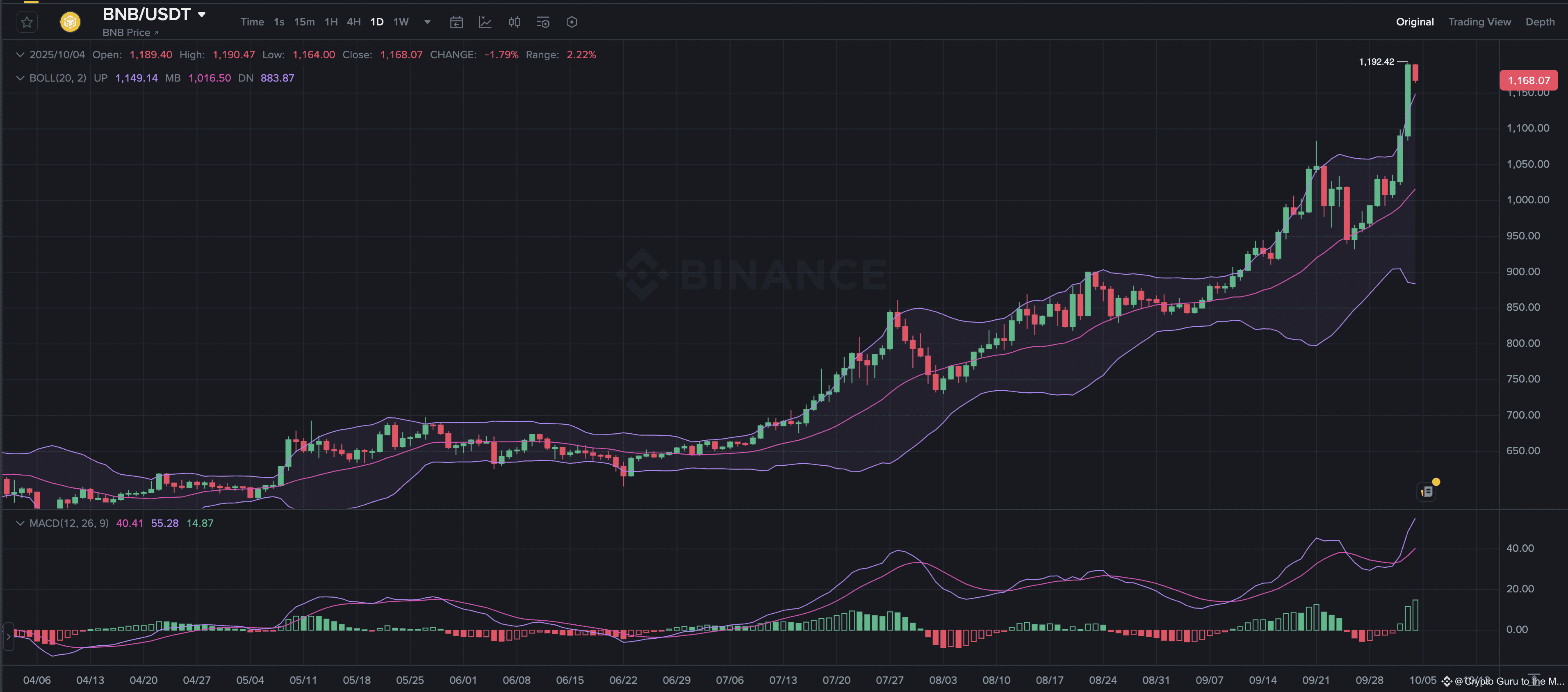Click the hexagon chart settings icon

pos(572,23)
